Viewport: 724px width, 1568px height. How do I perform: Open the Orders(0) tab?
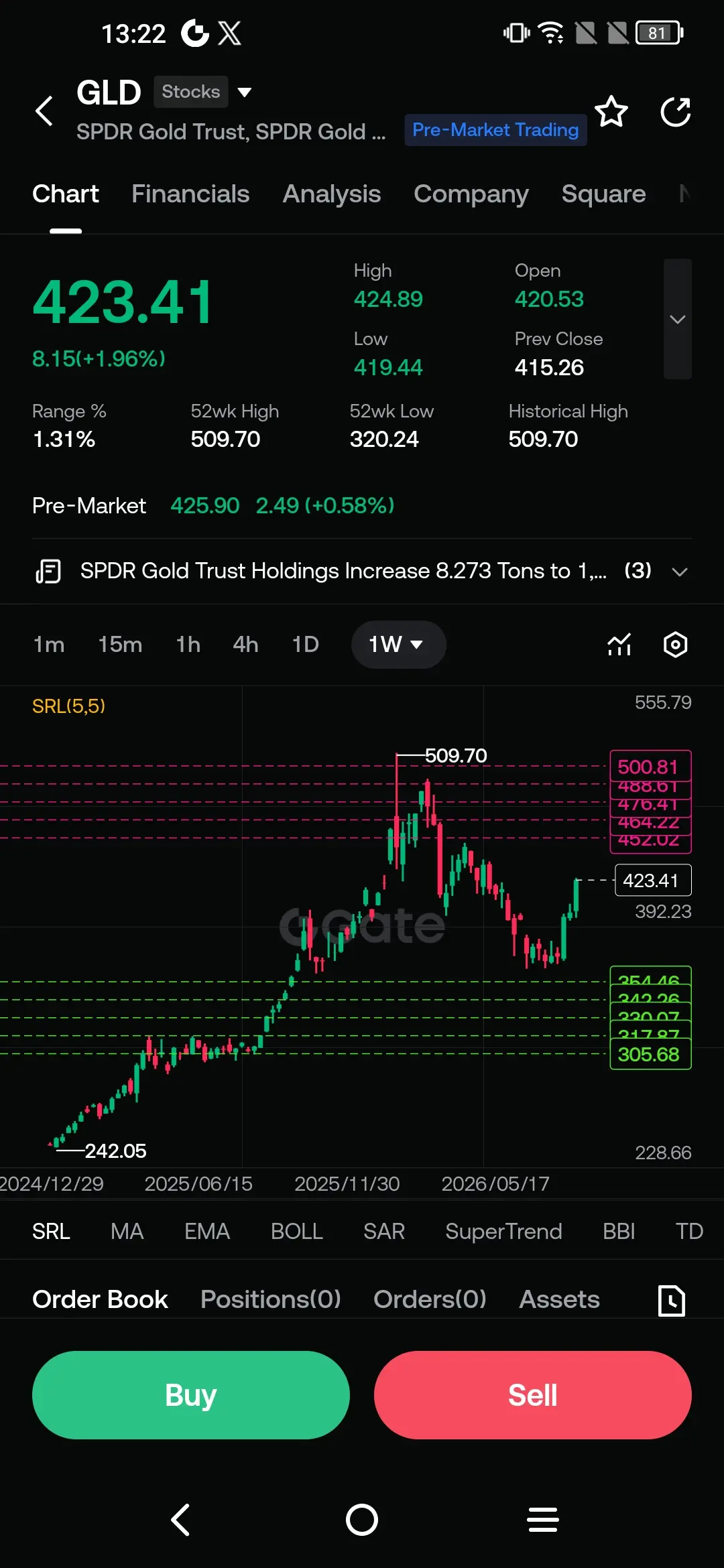click(x=430, y=1299)
